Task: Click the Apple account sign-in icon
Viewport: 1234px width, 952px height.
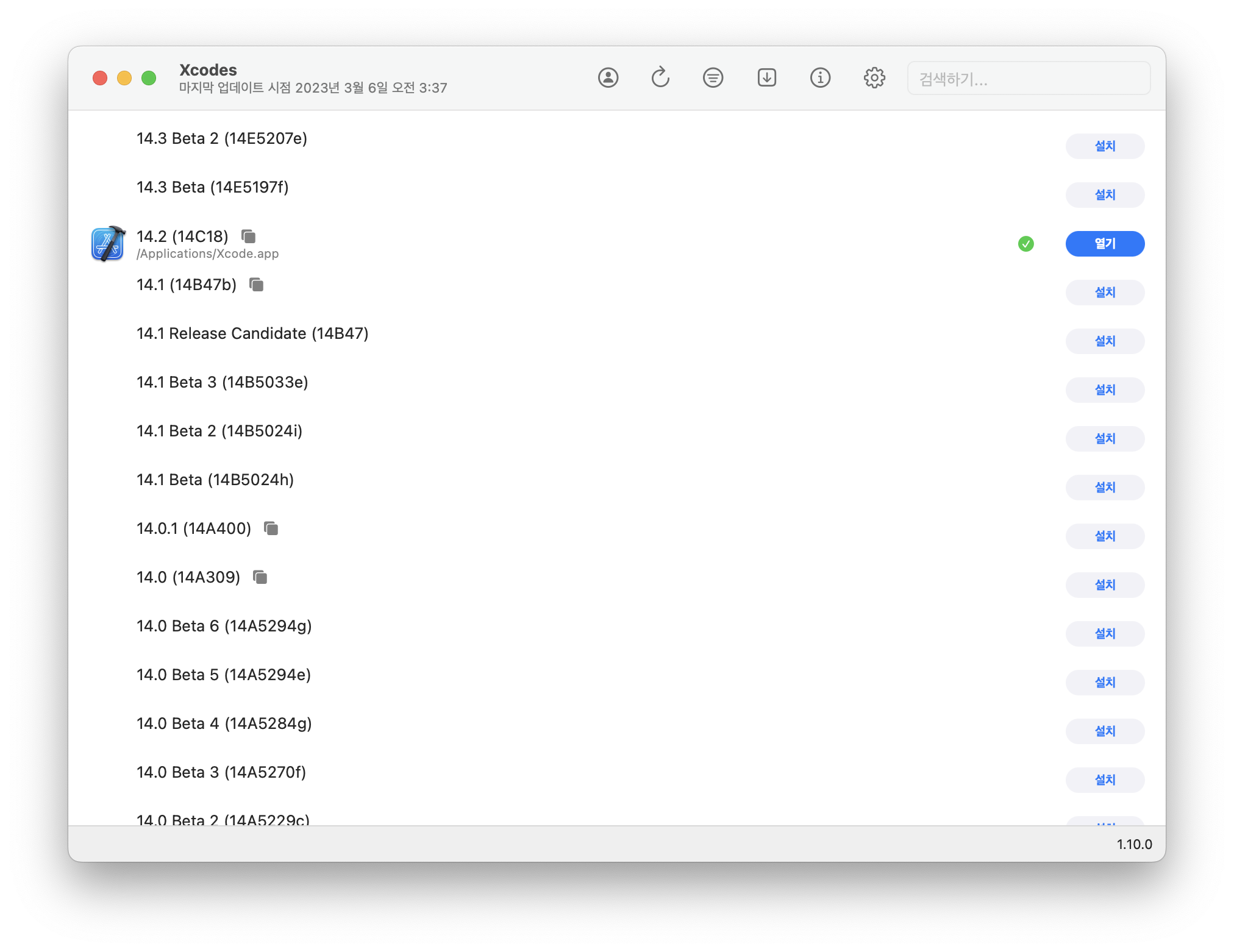Action: click(x=608, y=78)
